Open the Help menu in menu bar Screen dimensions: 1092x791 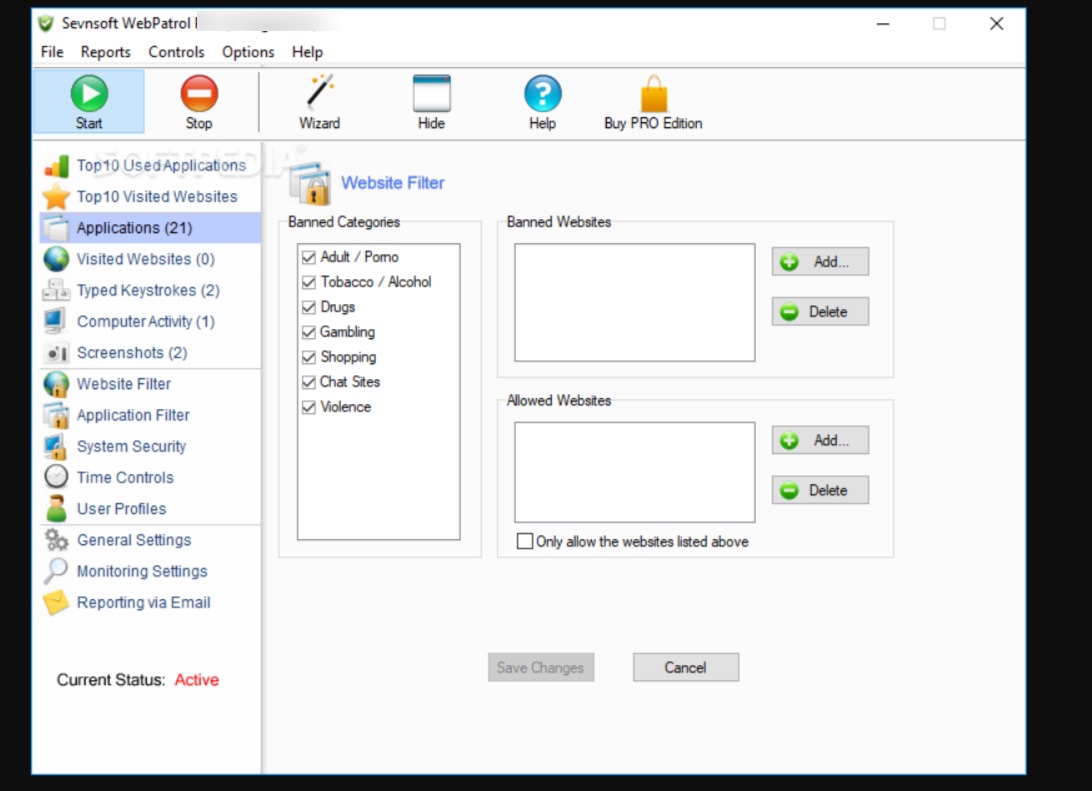pyautogui.click(x=307, y=52)
